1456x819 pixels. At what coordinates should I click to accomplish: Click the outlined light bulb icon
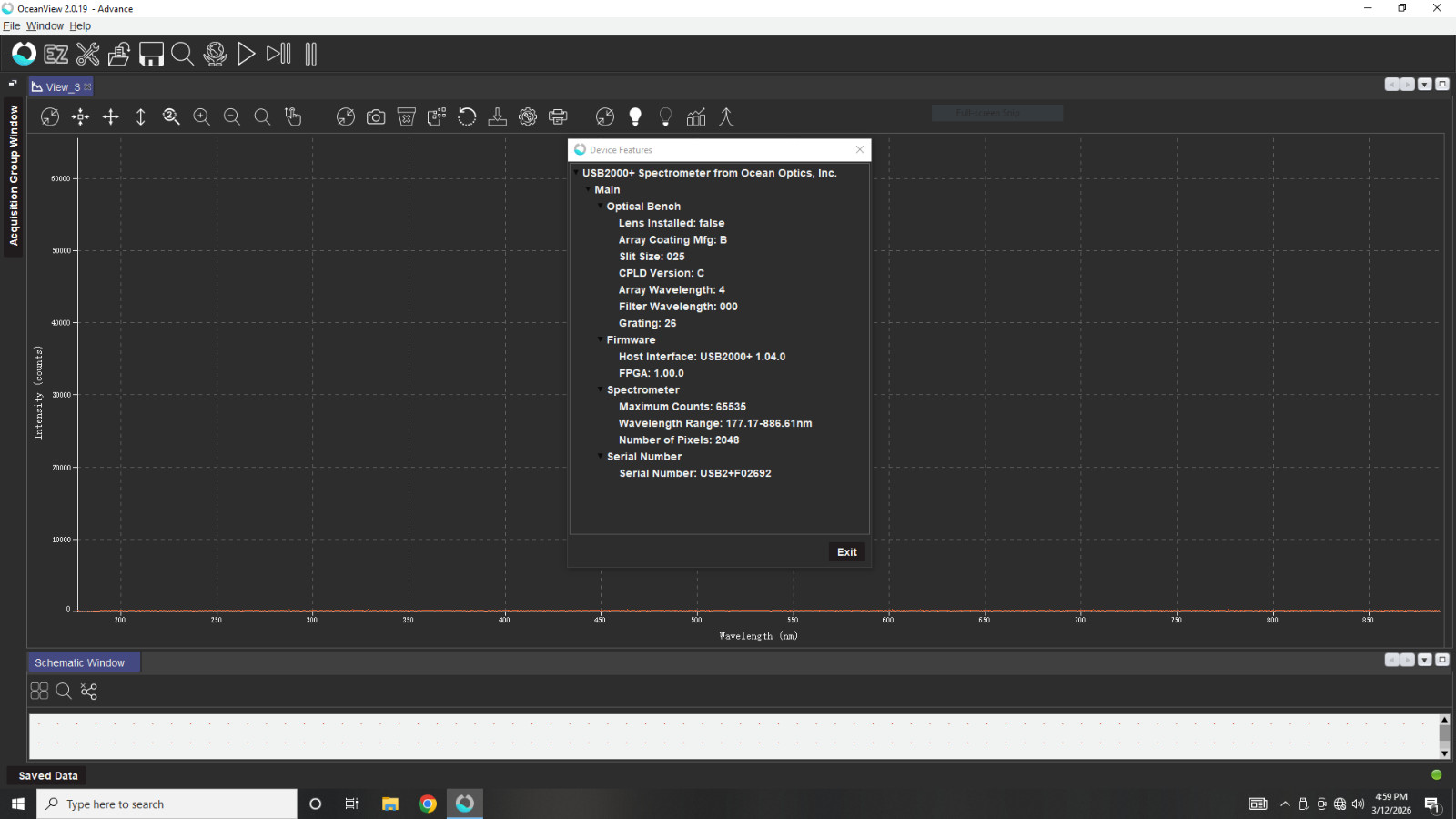665,117
